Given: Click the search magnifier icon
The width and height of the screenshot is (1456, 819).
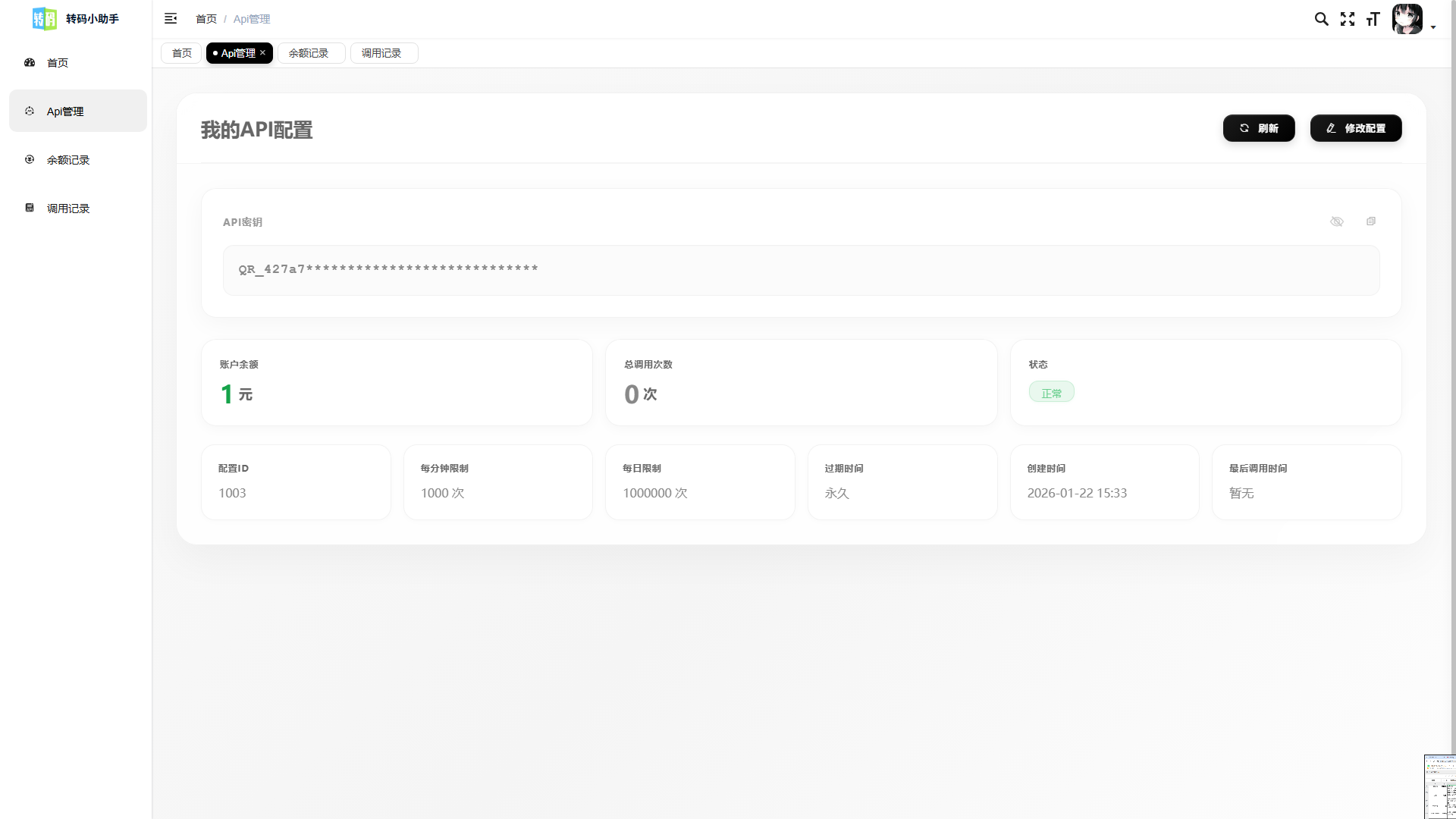Looking at the screenshot, I should point(1321,19).
